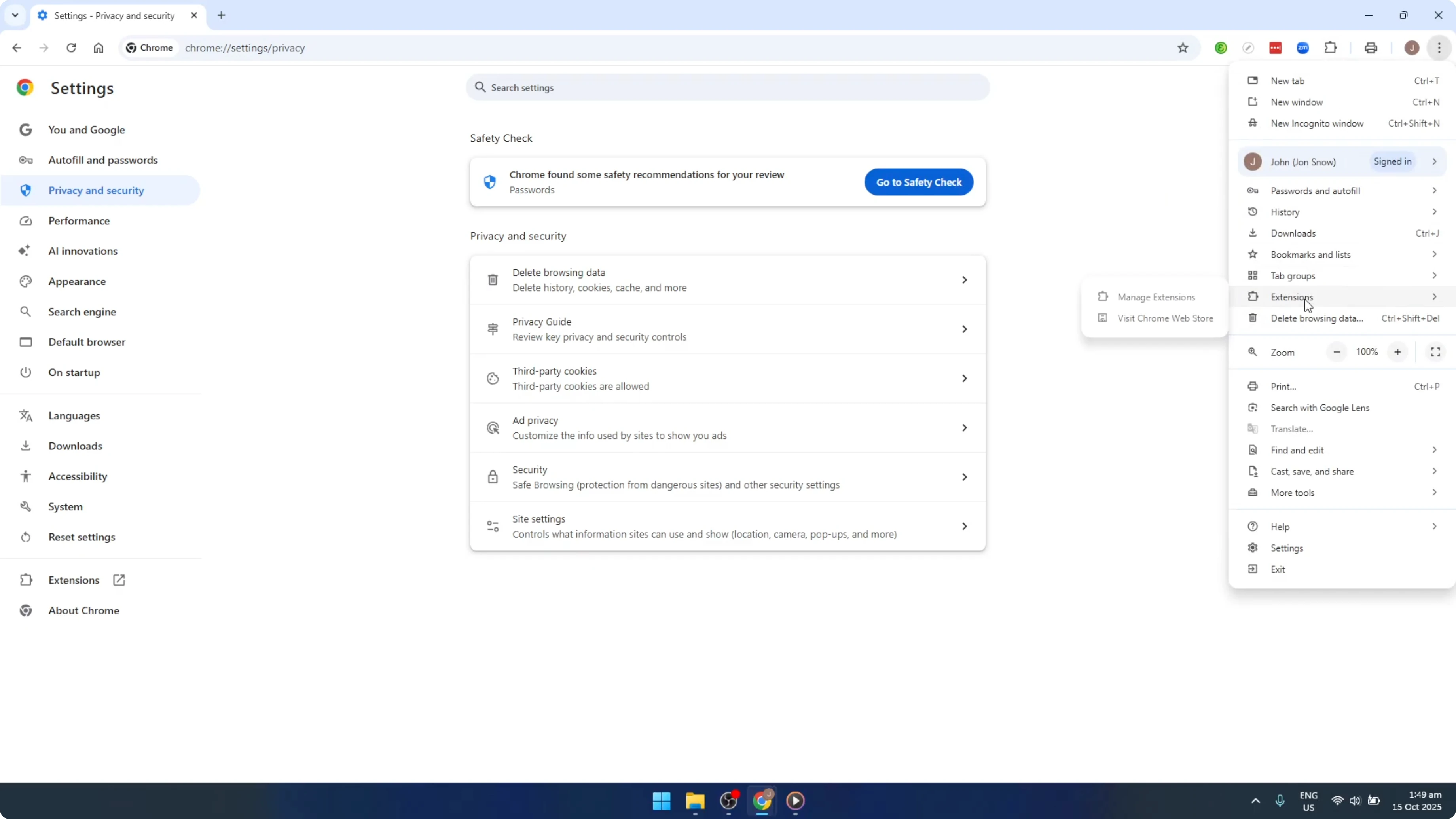The image size is (1456, 819).
Task: Expand Site settings row
Action: pos(728,527)
